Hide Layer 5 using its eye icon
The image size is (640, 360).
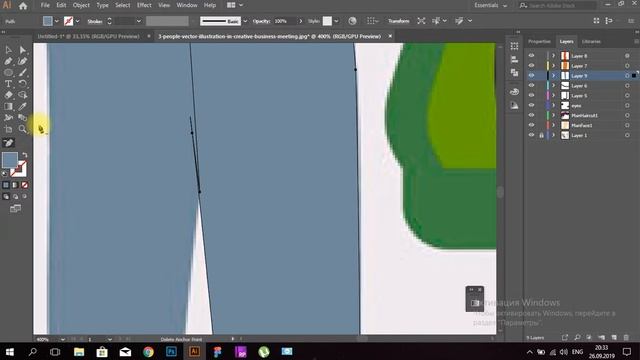(x=531, y=96)
